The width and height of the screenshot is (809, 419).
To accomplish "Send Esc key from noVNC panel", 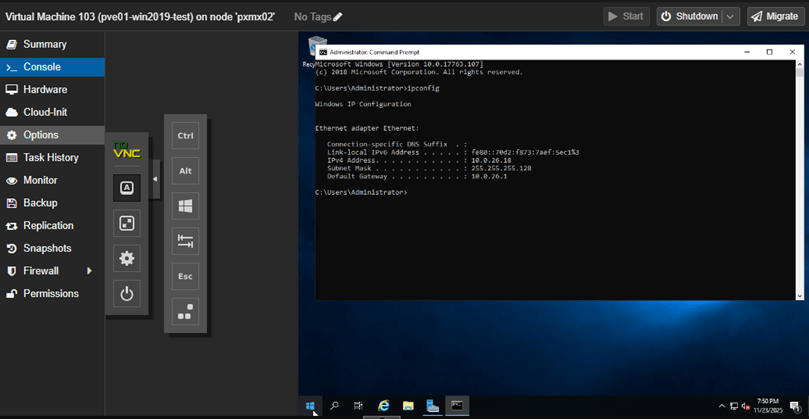I will [x=185, y=276].
